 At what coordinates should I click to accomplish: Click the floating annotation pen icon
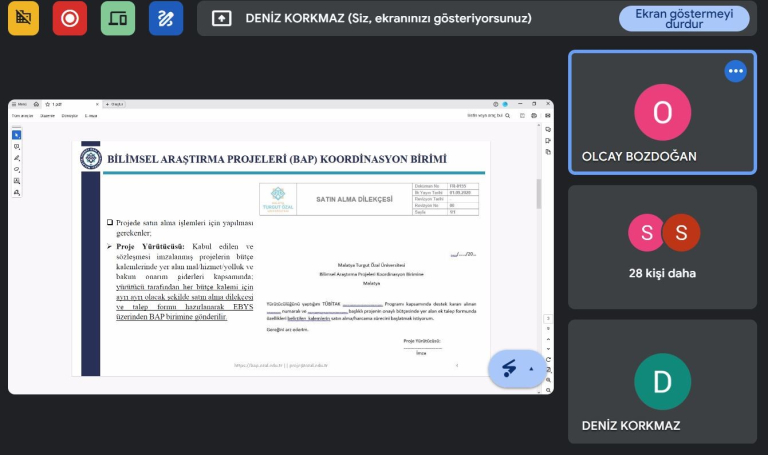tap(510, 369)
